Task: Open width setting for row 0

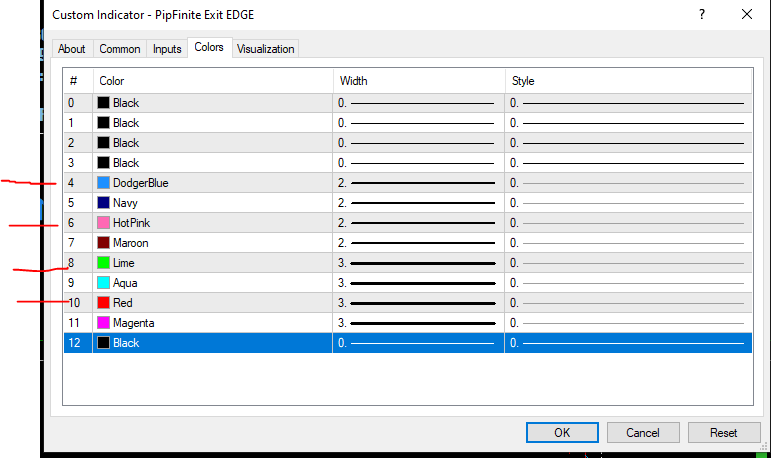Action: [418, 103]
